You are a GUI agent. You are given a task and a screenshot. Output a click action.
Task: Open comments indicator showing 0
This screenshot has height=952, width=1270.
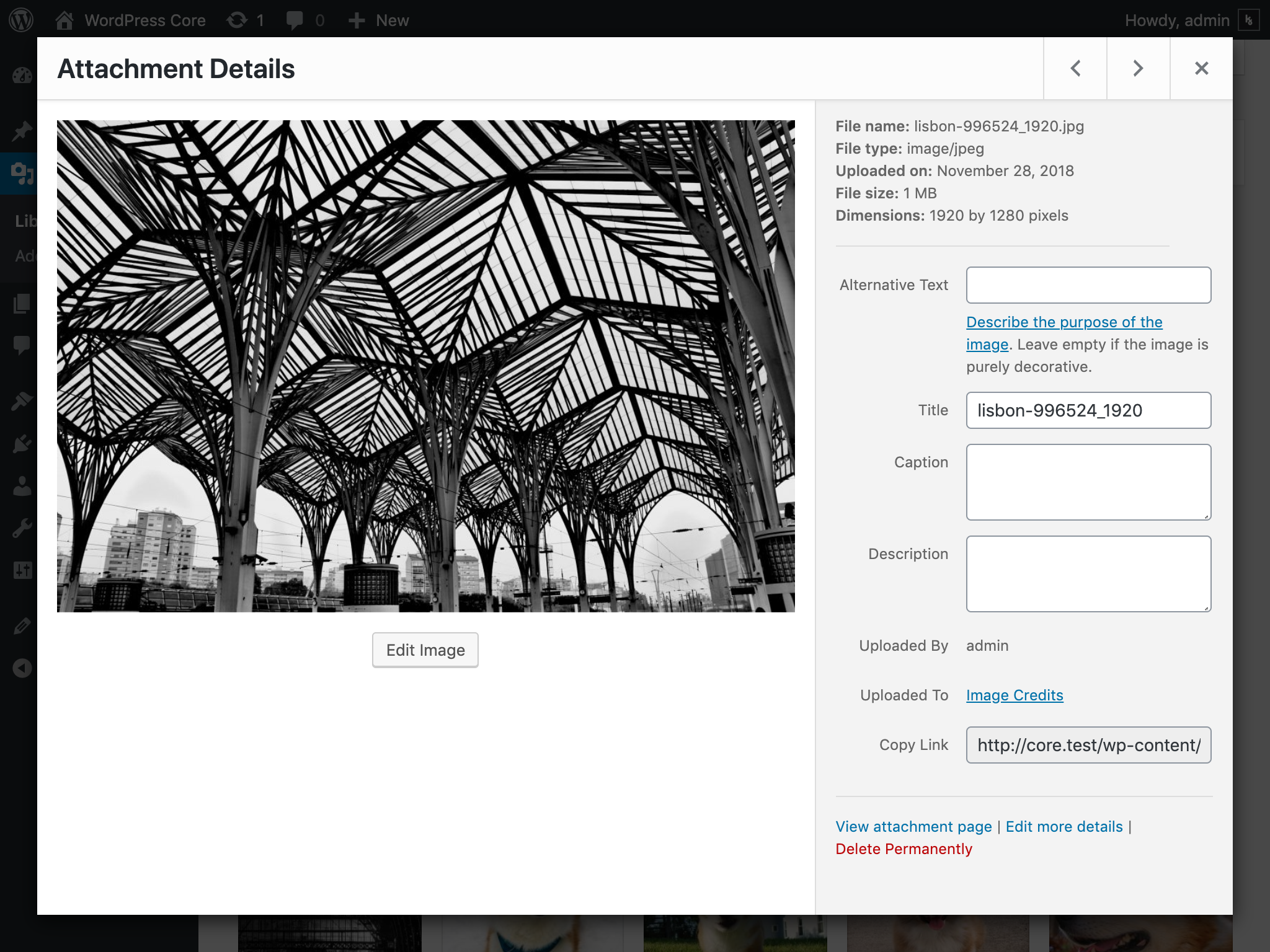click(x=305, y=20)
